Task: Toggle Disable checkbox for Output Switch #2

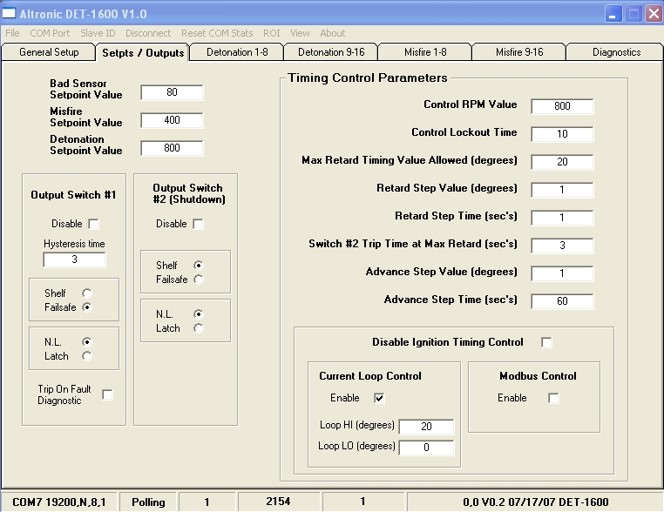Action: [x=198, y=224]
